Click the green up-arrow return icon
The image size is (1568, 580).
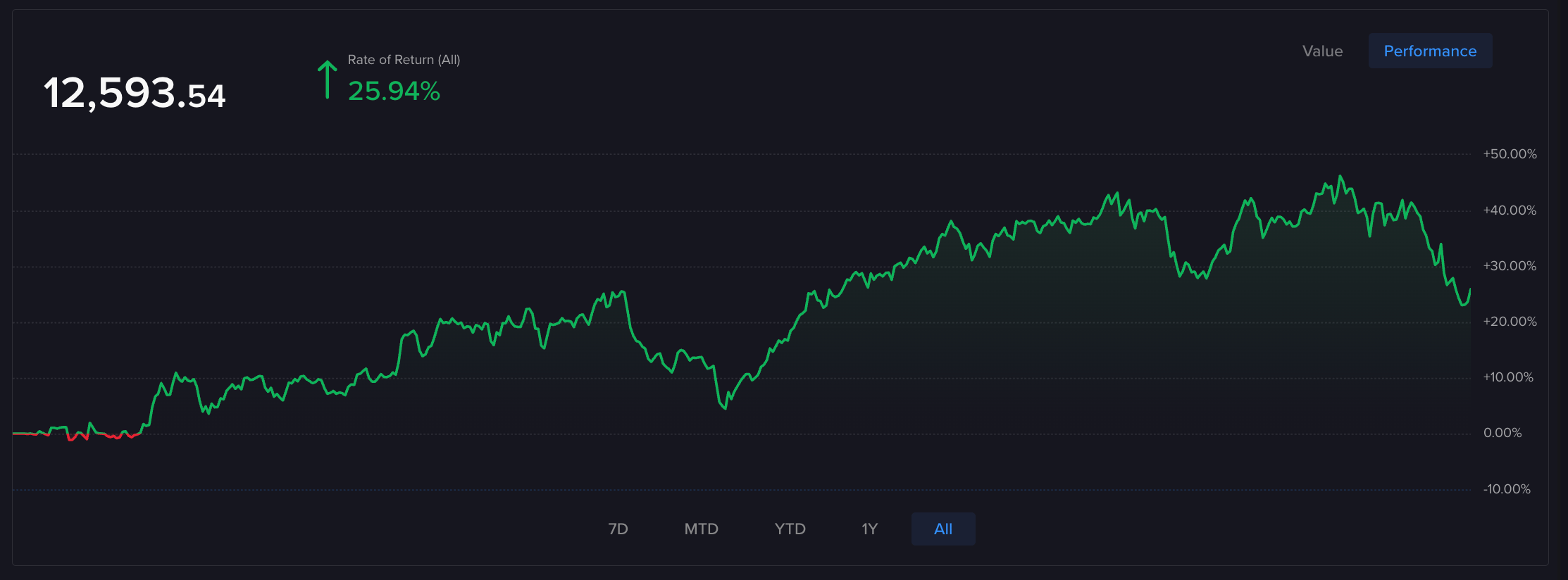click(x=327, y=80)
